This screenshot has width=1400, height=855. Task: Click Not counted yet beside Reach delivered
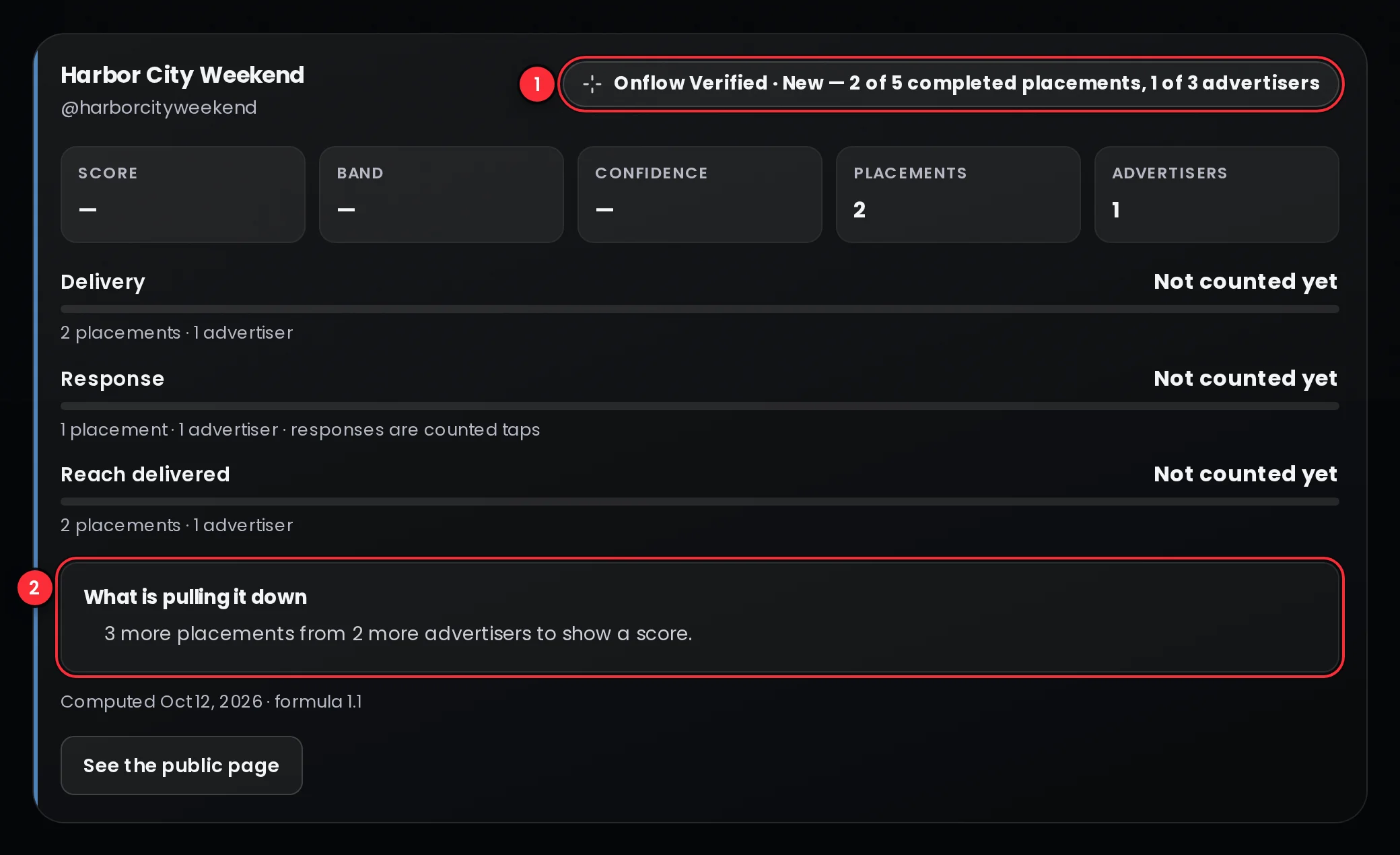1246,474
